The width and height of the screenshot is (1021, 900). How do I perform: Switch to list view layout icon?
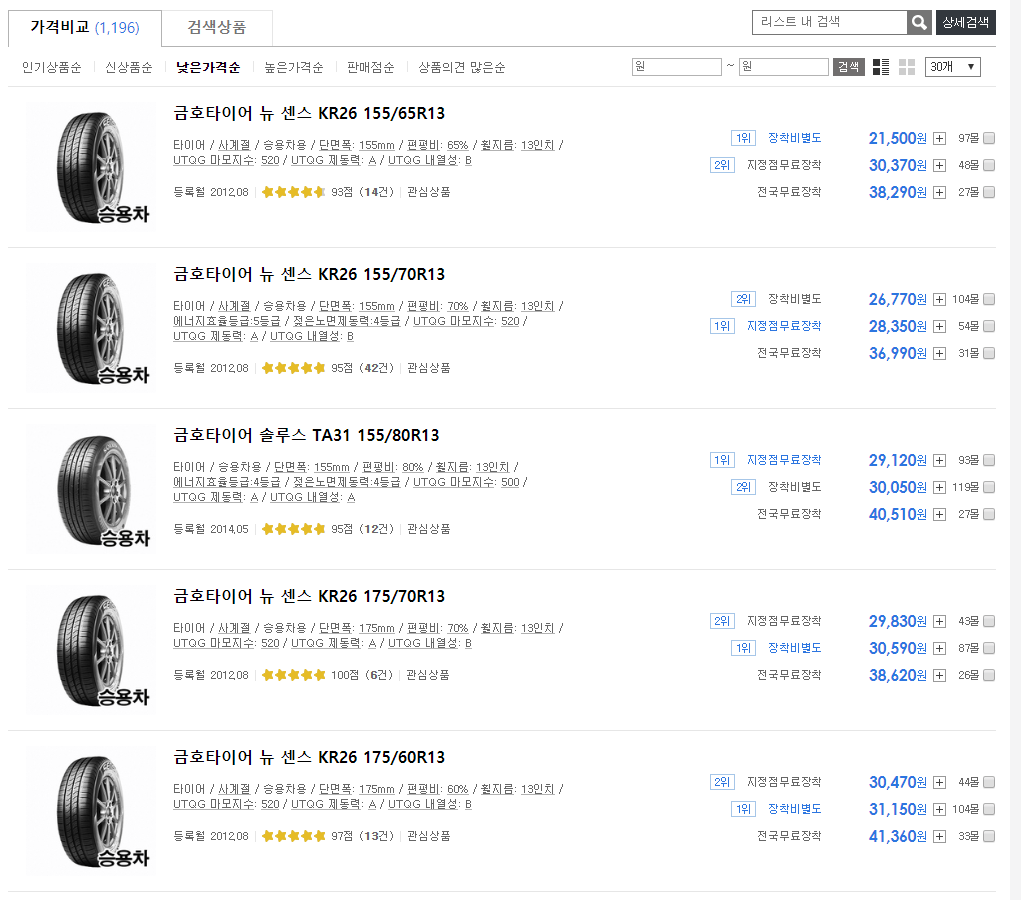pyautogui.click(x=881, y=67)
